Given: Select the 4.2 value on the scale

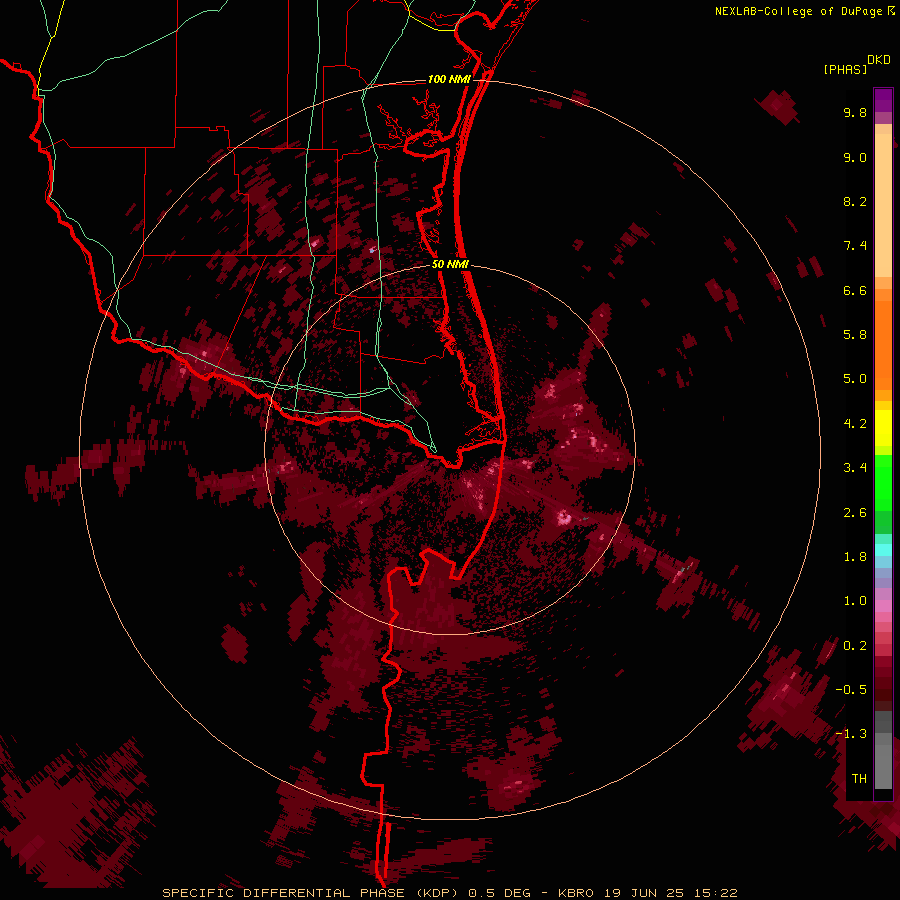Looking at the screenshot, I should tap(855, 424).
